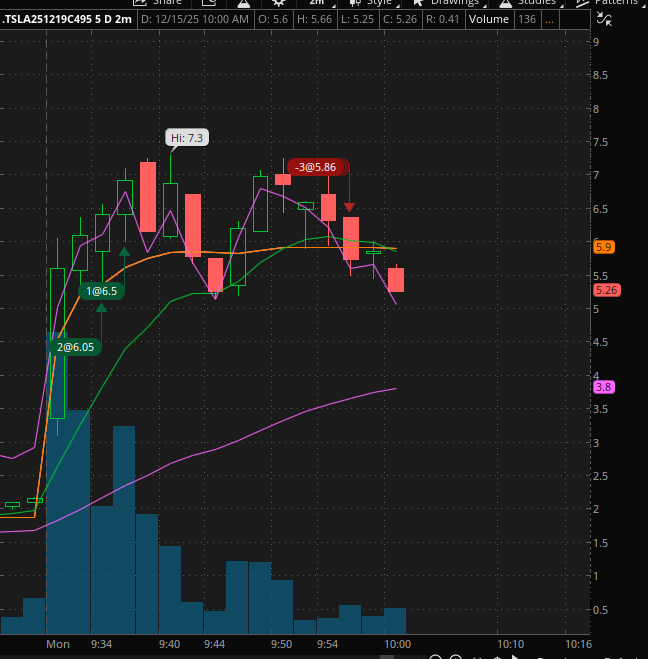Image resolution: width=648 pixels, height=659 pixels.
Task: Click the 9 price axis label
Action: 596,42
